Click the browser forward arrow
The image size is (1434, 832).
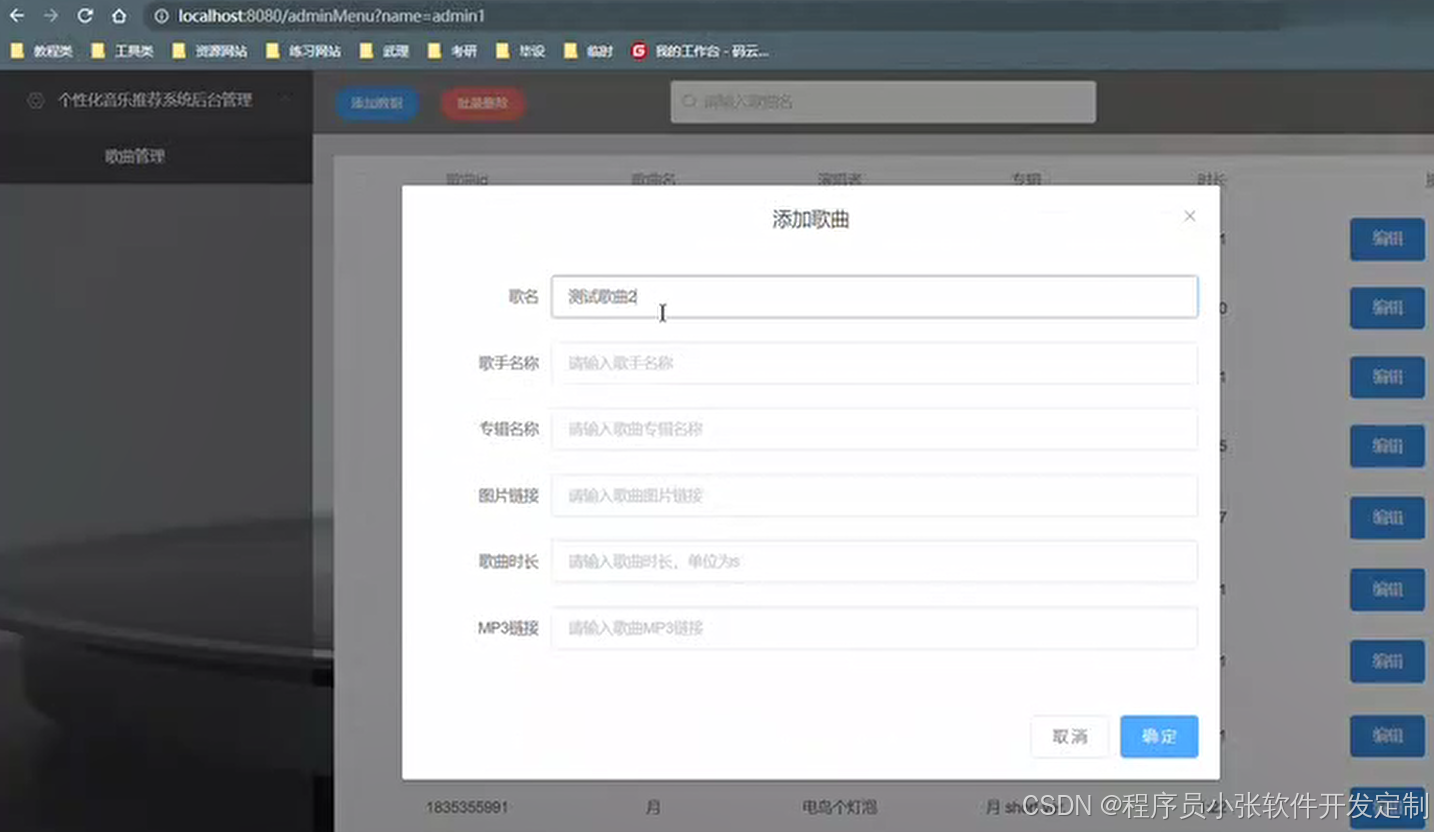coord(51,16)
